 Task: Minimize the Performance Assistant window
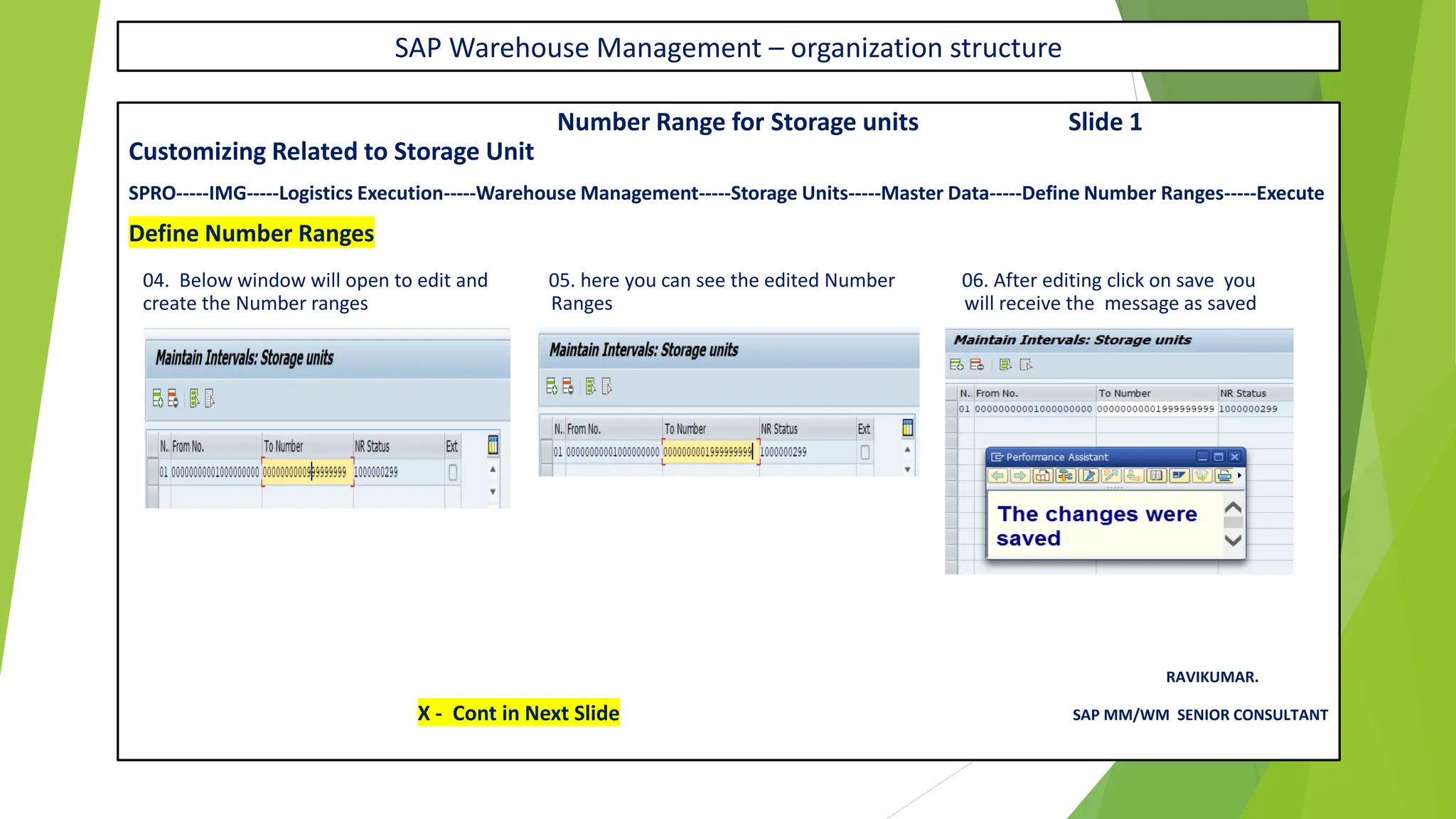(x=1202, y=457)
